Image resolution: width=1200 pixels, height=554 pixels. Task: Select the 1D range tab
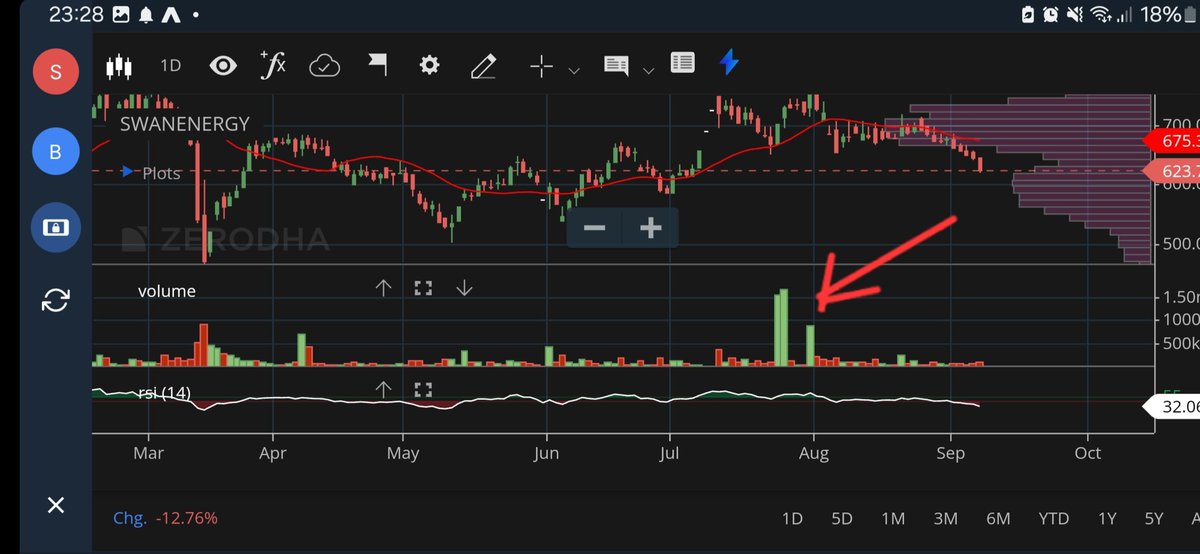pyautogui.click(x=792, y=518)
